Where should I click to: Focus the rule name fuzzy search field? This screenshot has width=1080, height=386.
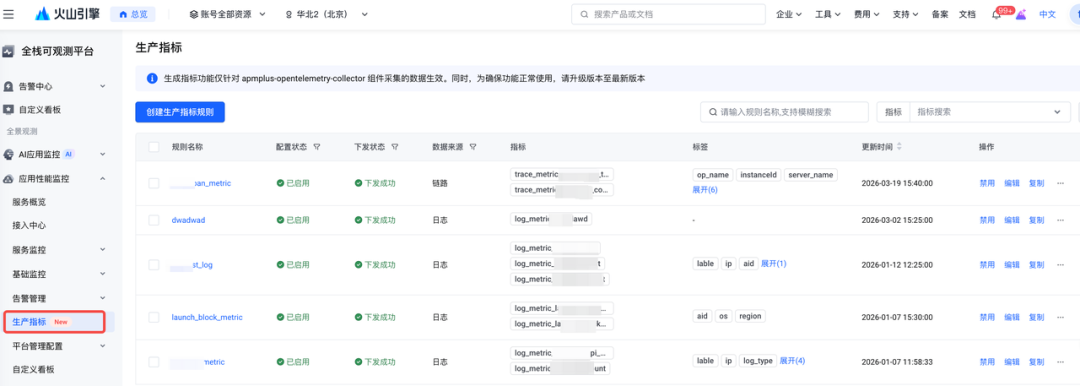(784, 112)
